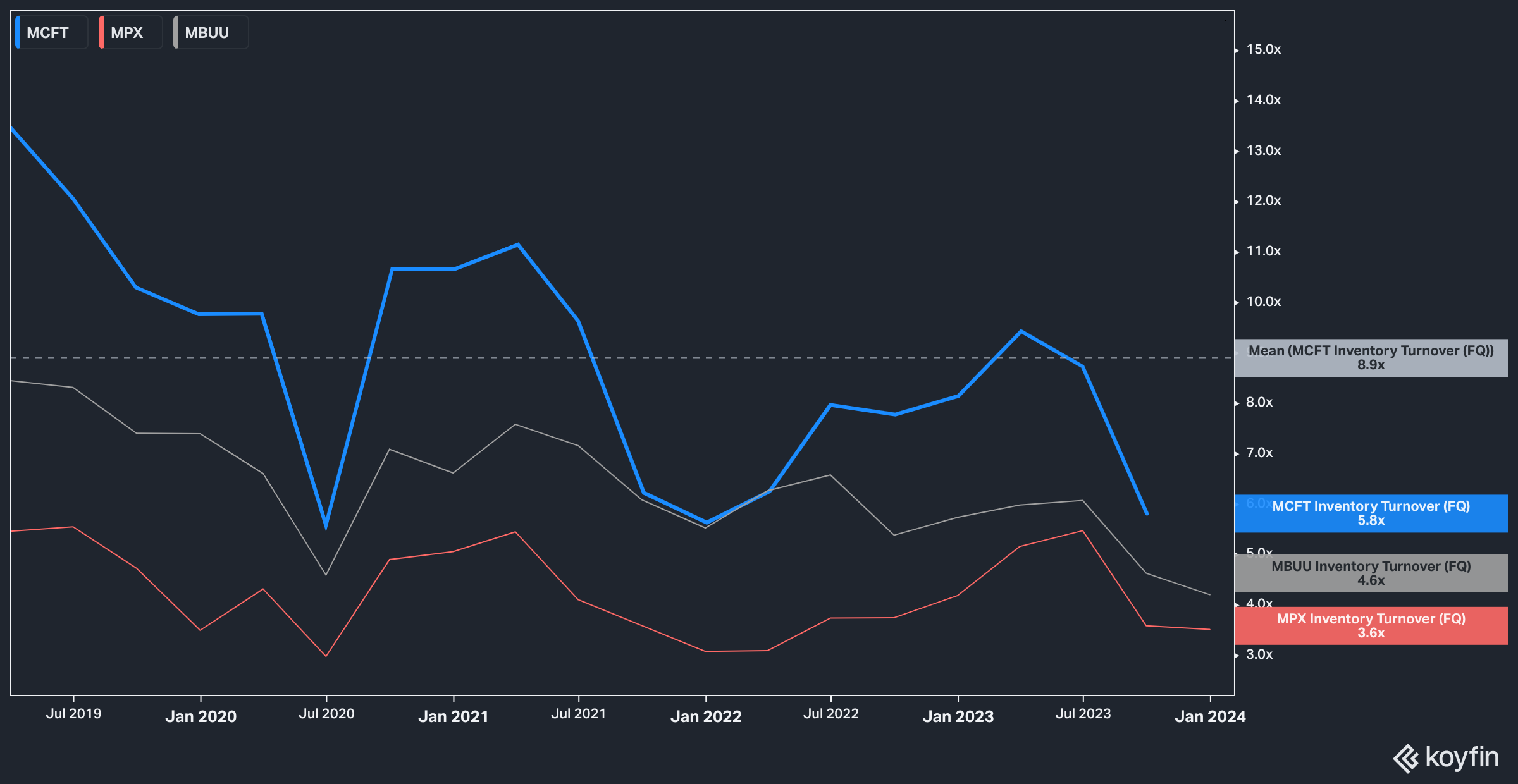Click the Jan 2024 axis label
The image size is (1518, 784).
coord(1209,716)
